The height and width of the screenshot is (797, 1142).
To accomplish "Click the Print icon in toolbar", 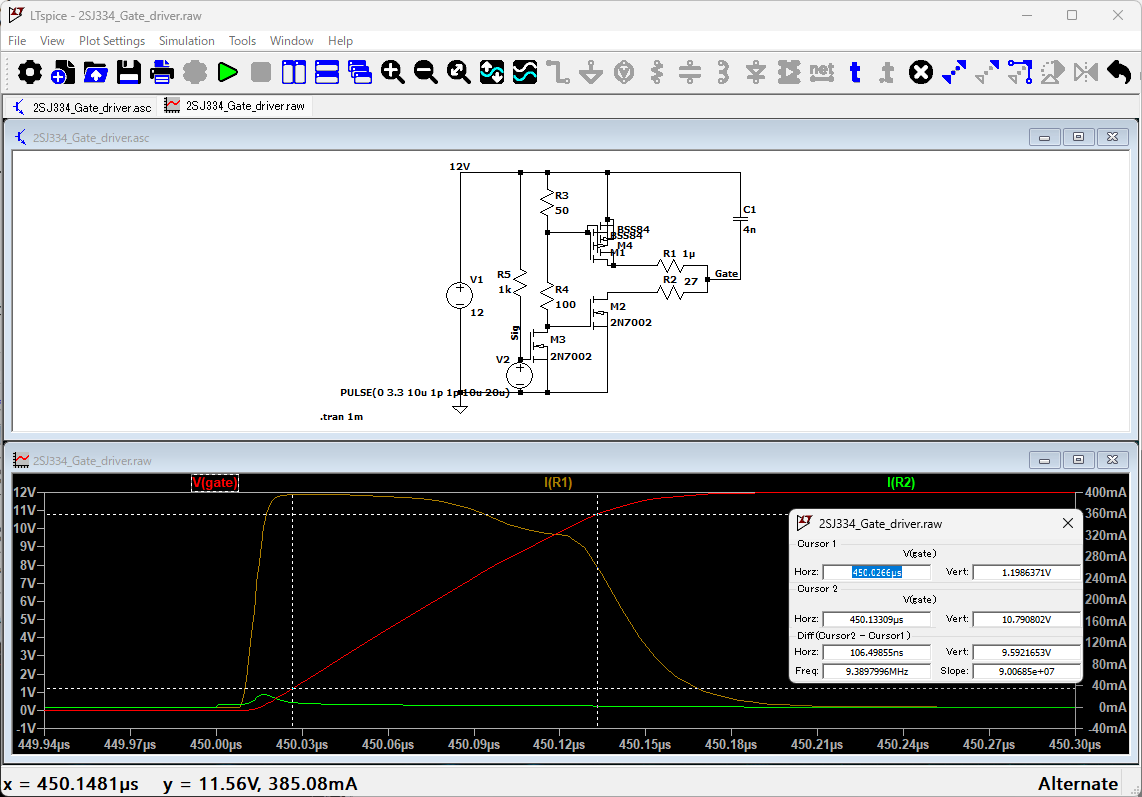I will pyautogui.click(x=162, y=72).
